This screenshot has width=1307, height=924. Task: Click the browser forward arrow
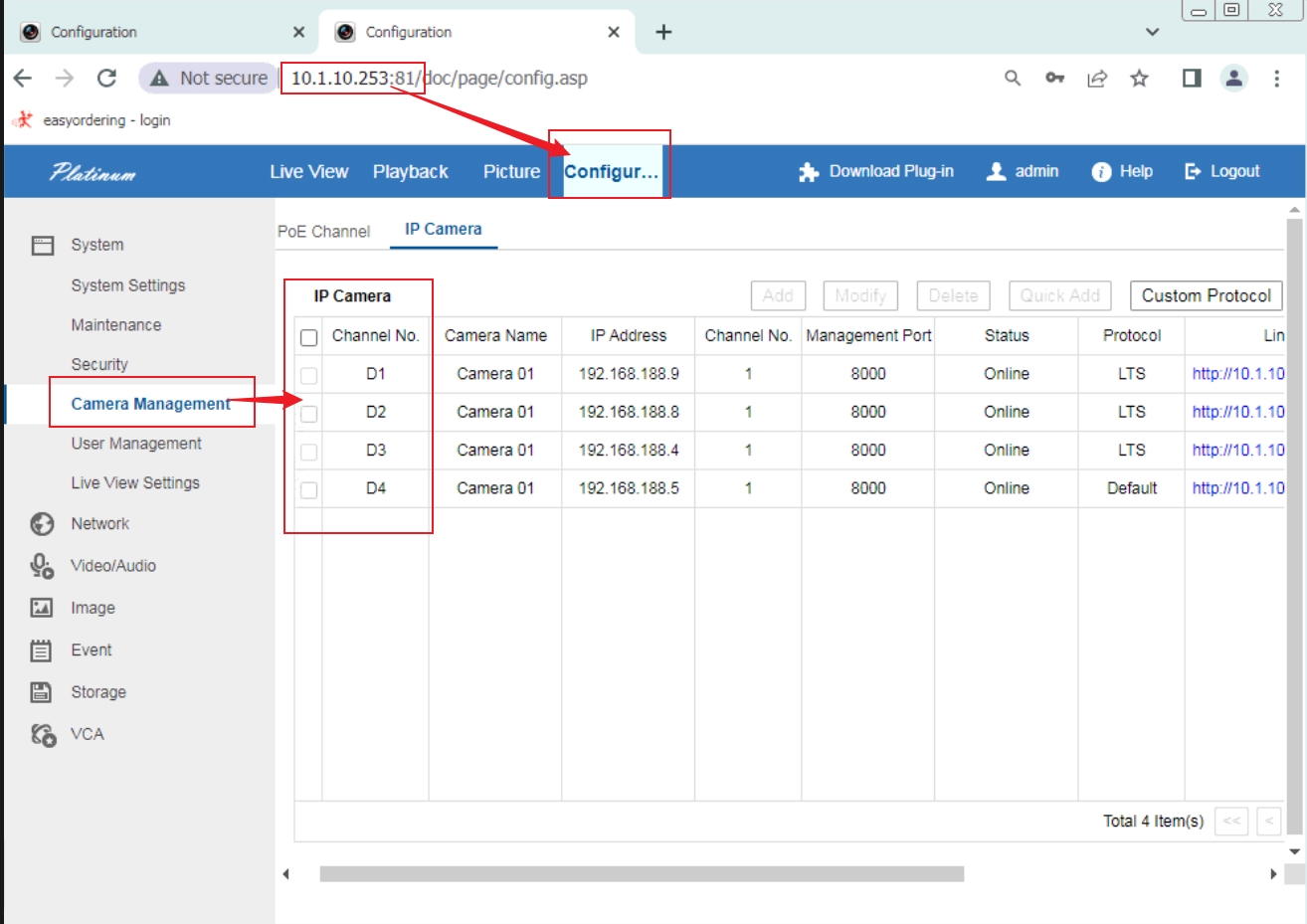[x=65, y=79]
